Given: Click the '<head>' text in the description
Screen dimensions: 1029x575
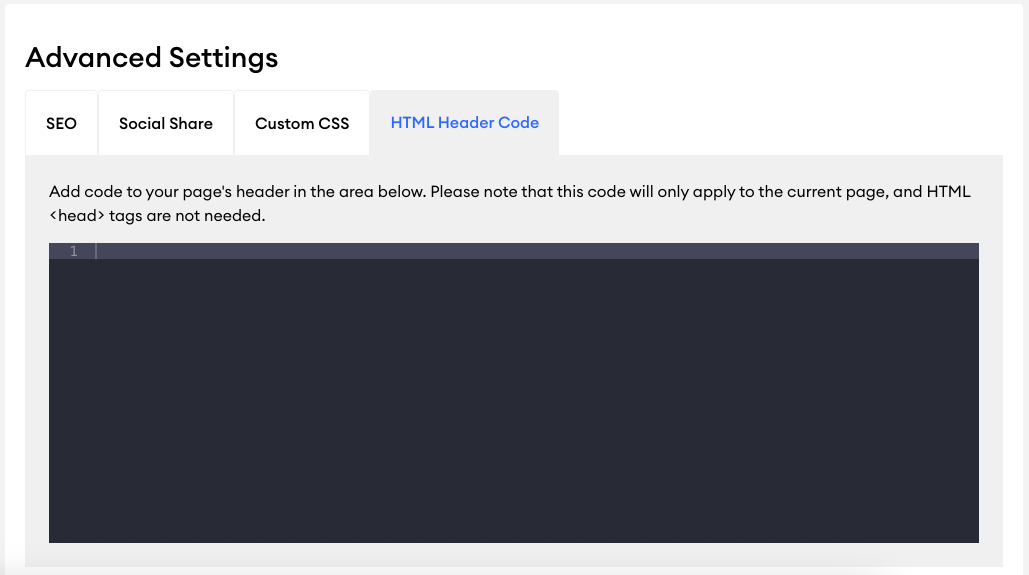Looking at the screenshot, I should coord(77,215).
